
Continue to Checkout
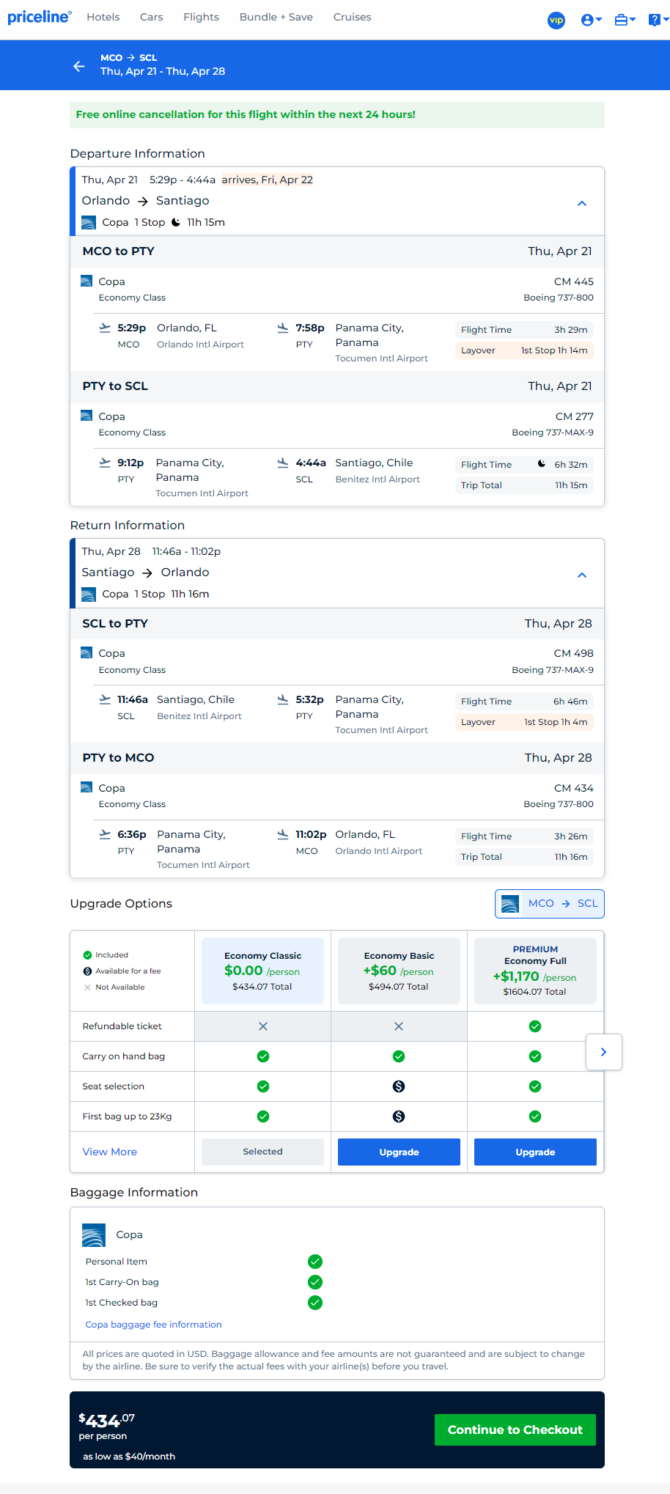coord(515,1430)
